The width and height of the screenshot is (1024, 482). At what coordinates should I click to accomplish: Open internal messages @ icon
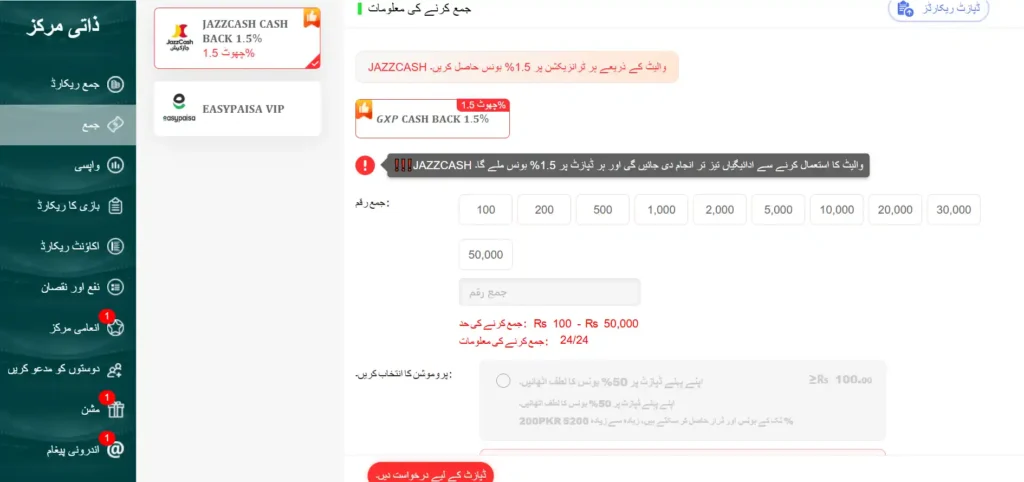pos(115,450)
